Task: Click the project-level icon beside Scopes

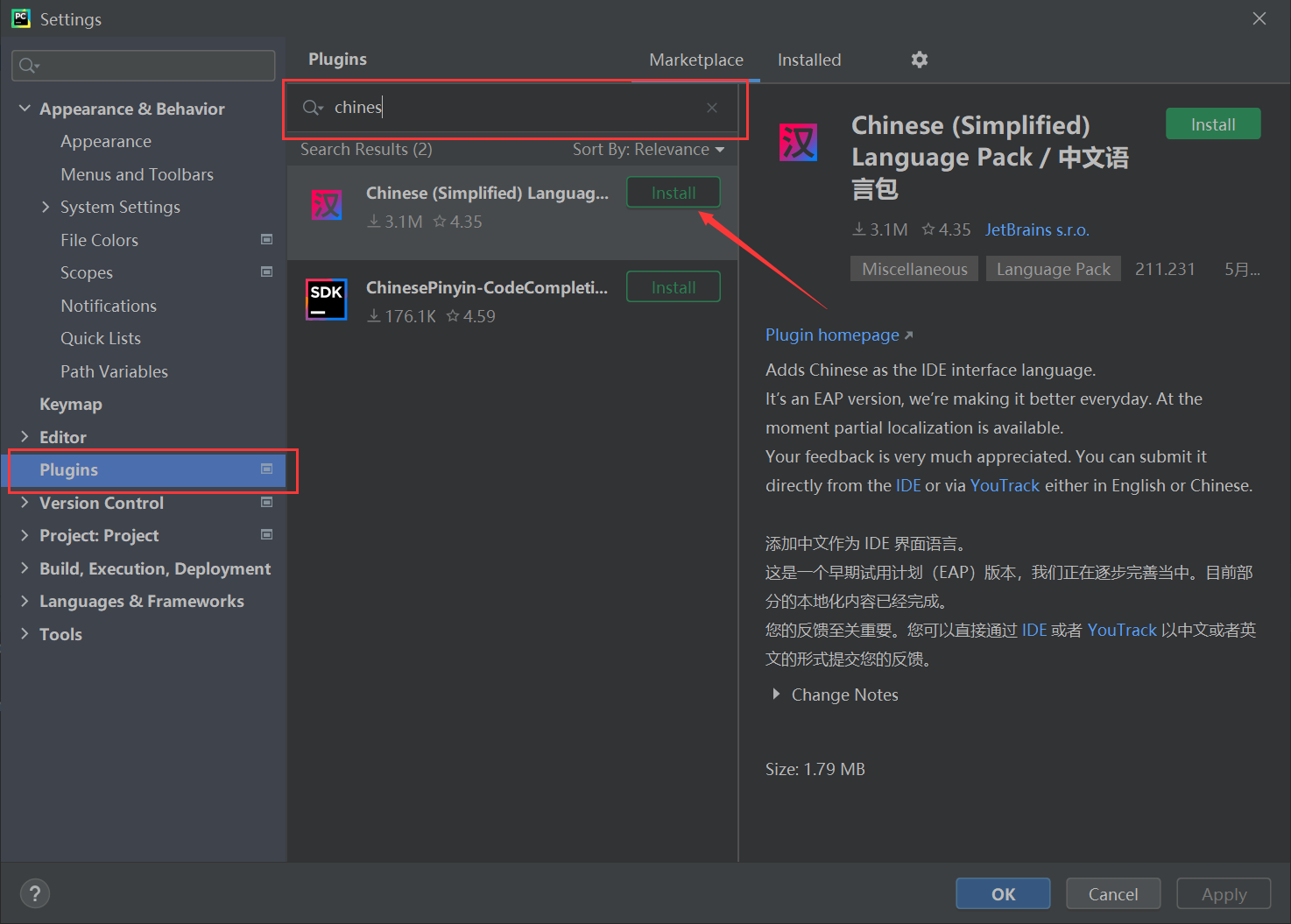Action: [x=267, y=272]
